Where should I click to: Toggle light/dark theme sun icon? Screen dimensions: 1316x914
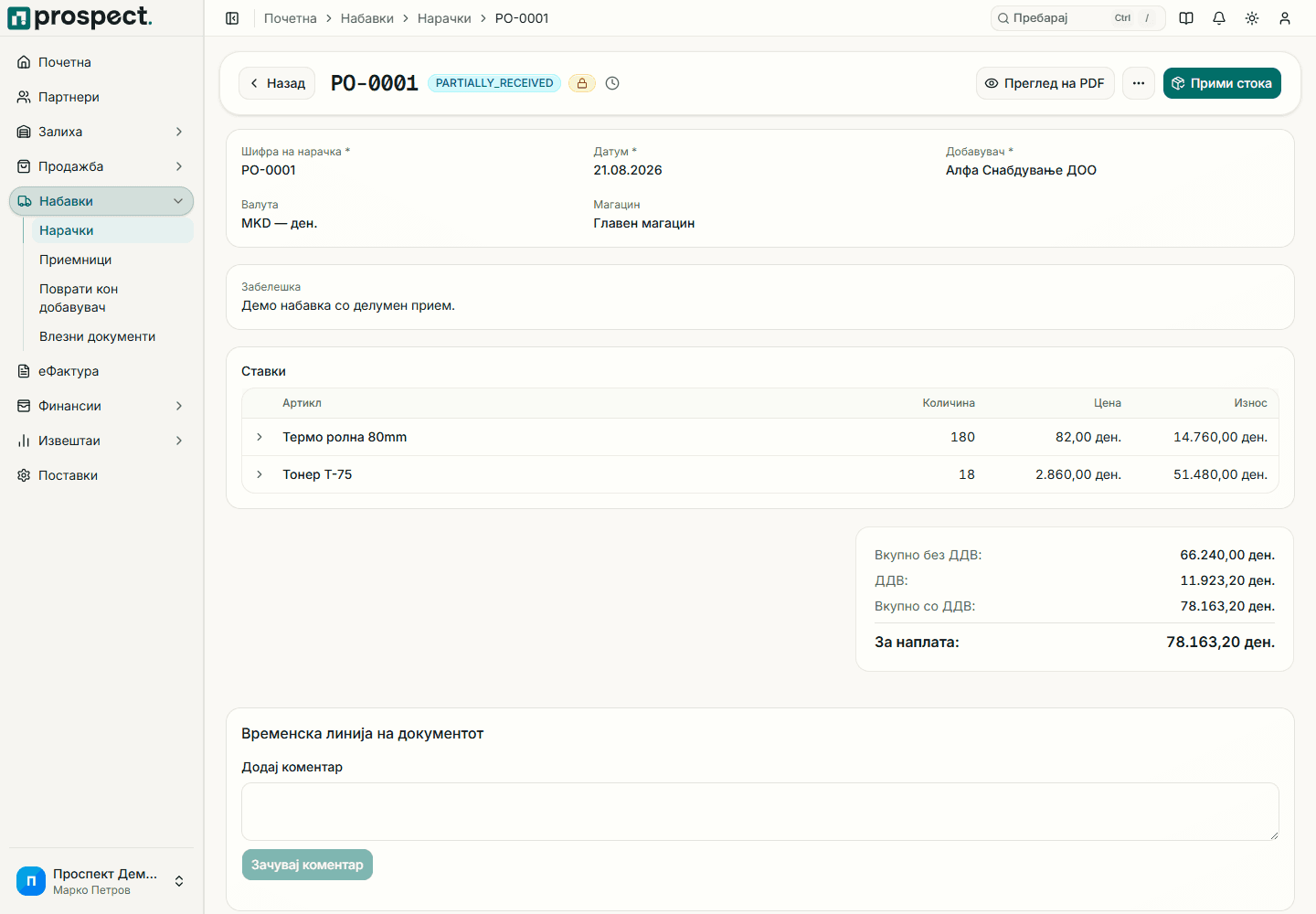pos(1252,18)
